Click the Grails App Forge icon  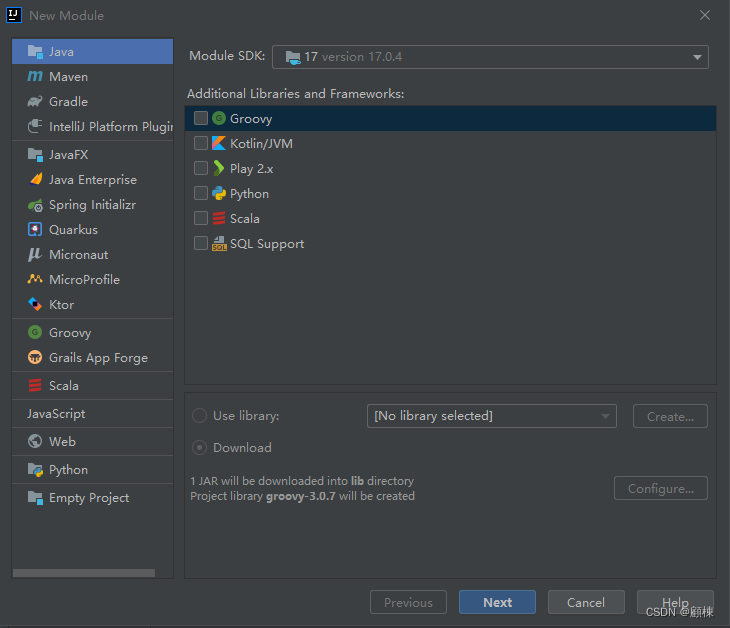(35, 358)
